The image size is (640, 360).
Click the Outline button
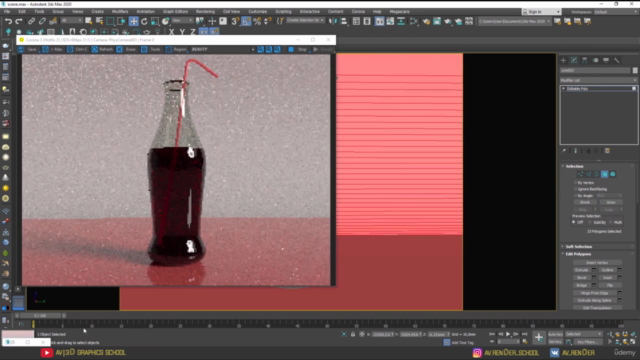click(x=607, y=270)
